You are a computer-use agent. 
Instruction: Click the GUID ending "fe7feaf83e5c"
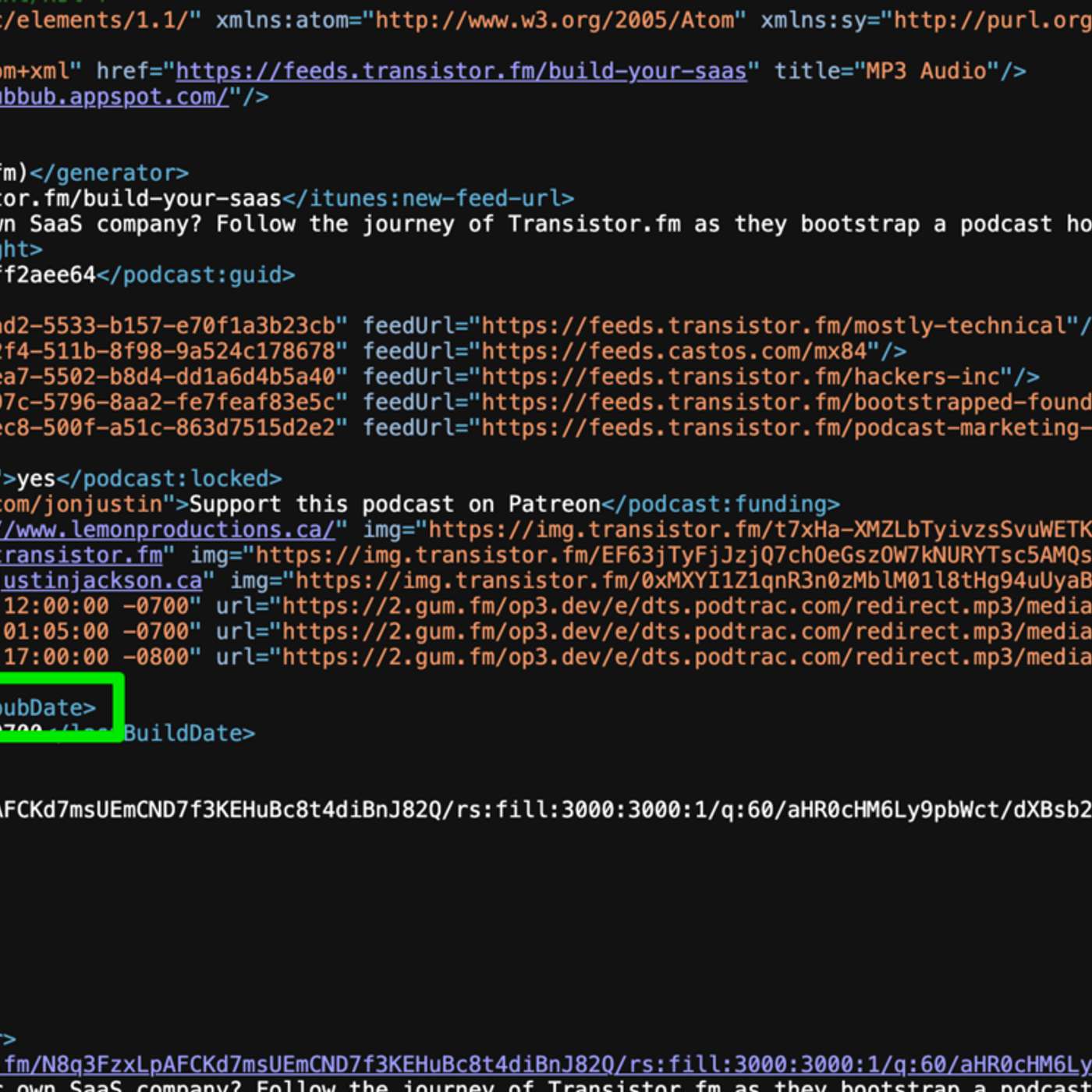pyautogui.click(x=168, y=402)
